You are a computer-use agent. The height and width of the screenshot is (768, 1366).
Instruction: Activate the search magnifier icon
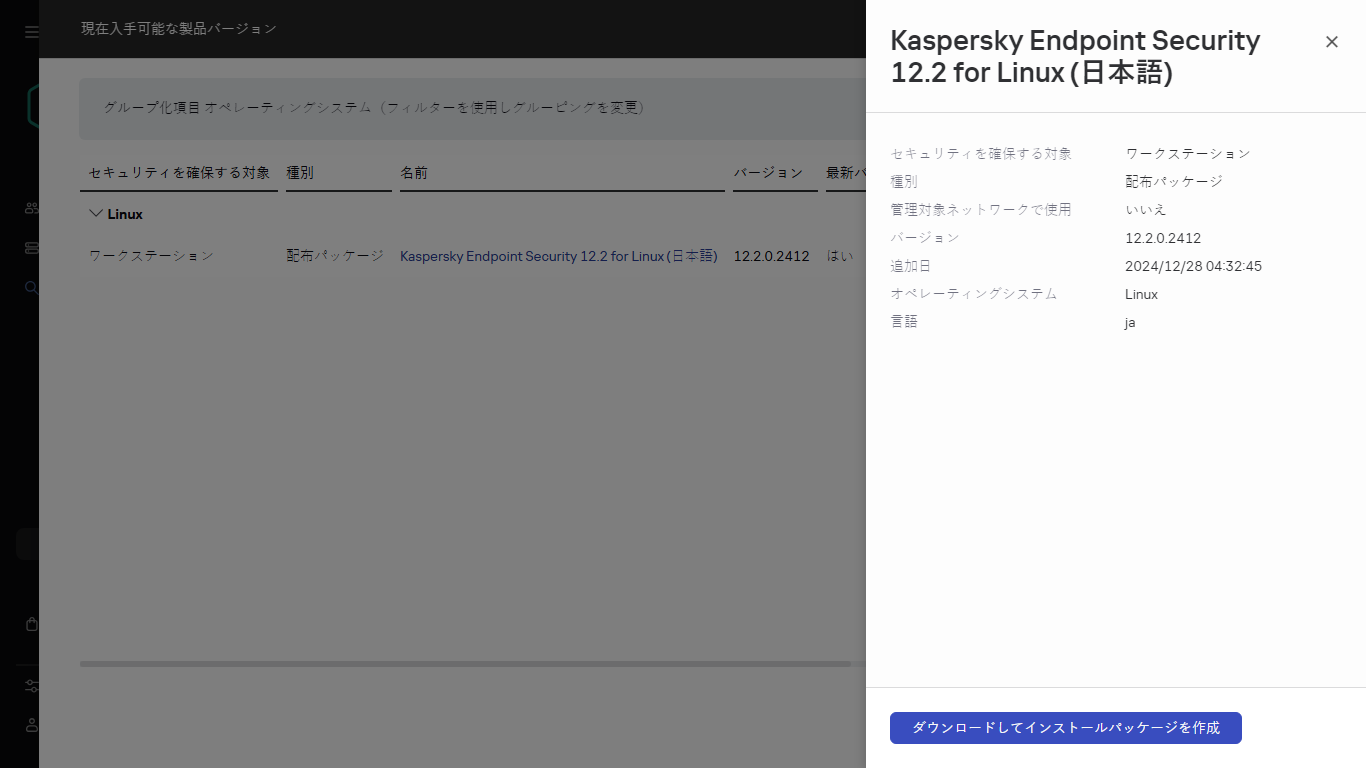pyautogui.click(x=31, y=287)
